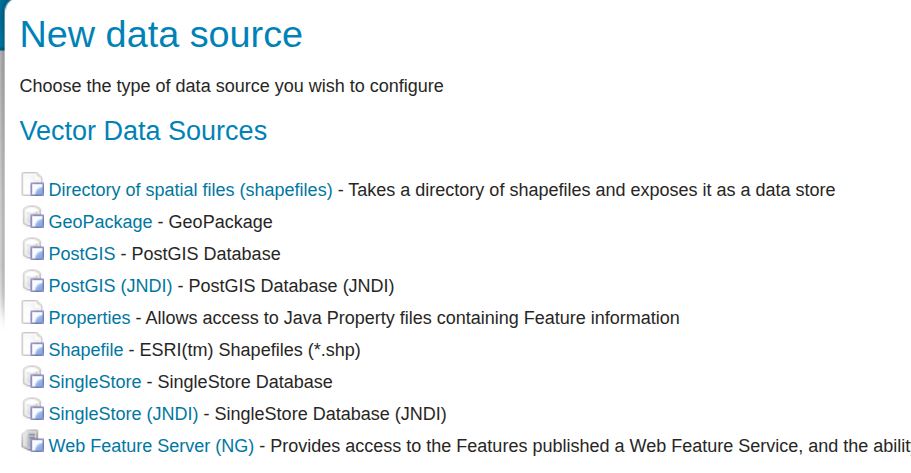Open Directory of spatial files (shapefiles) link
This screenshot has height=473, width=911.
(190, 190)
